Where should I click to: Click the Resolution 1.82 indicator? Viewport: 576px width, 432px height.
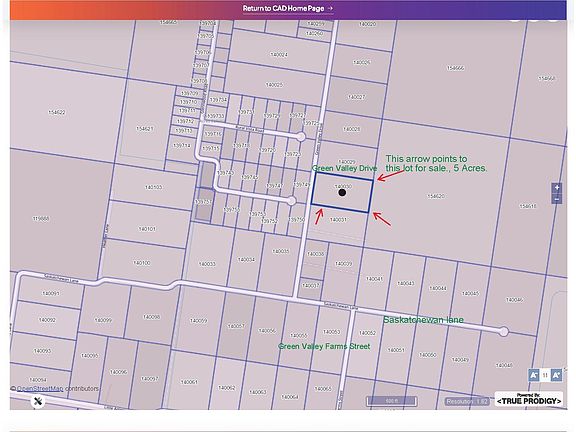click(x=467, y=402)
